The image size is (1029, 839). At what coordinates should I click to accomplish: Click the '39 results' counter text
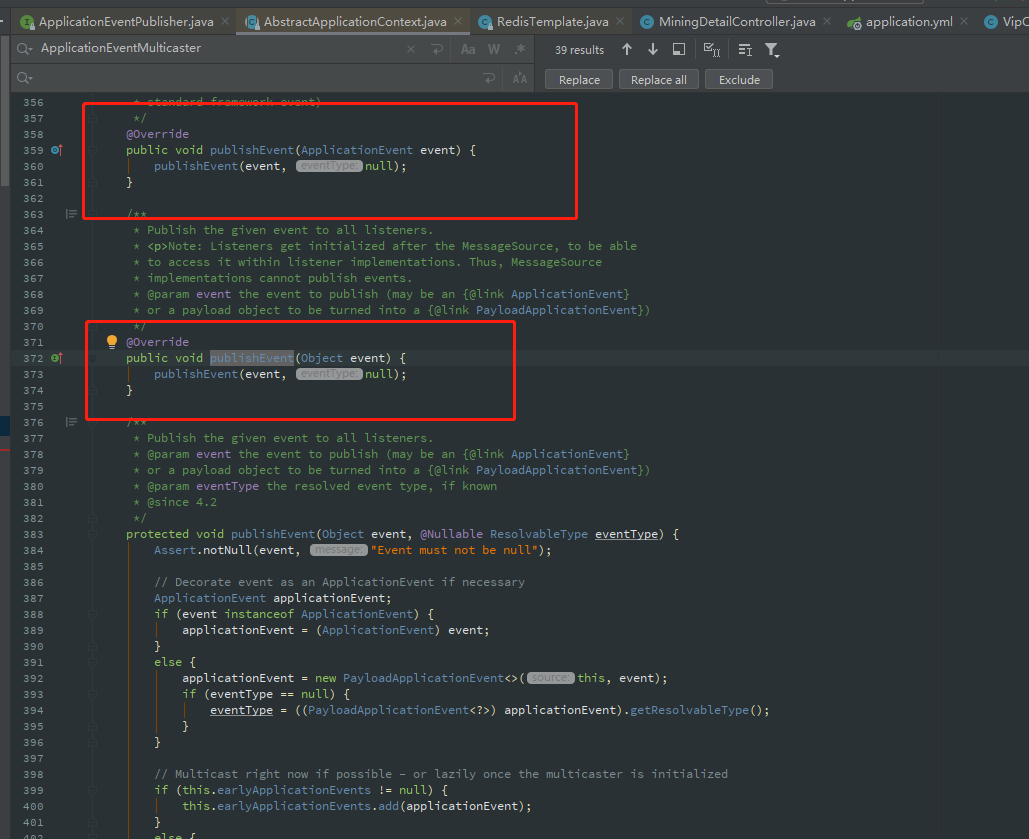(579, 50)
